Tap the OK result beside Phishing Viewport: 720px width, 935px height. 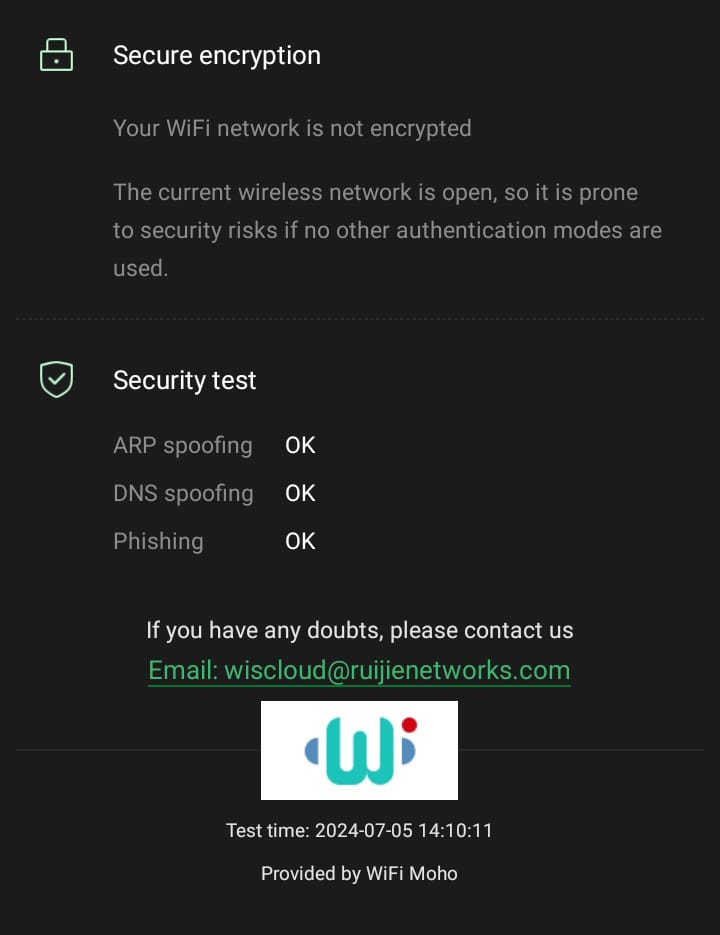[x=300, y=541]
